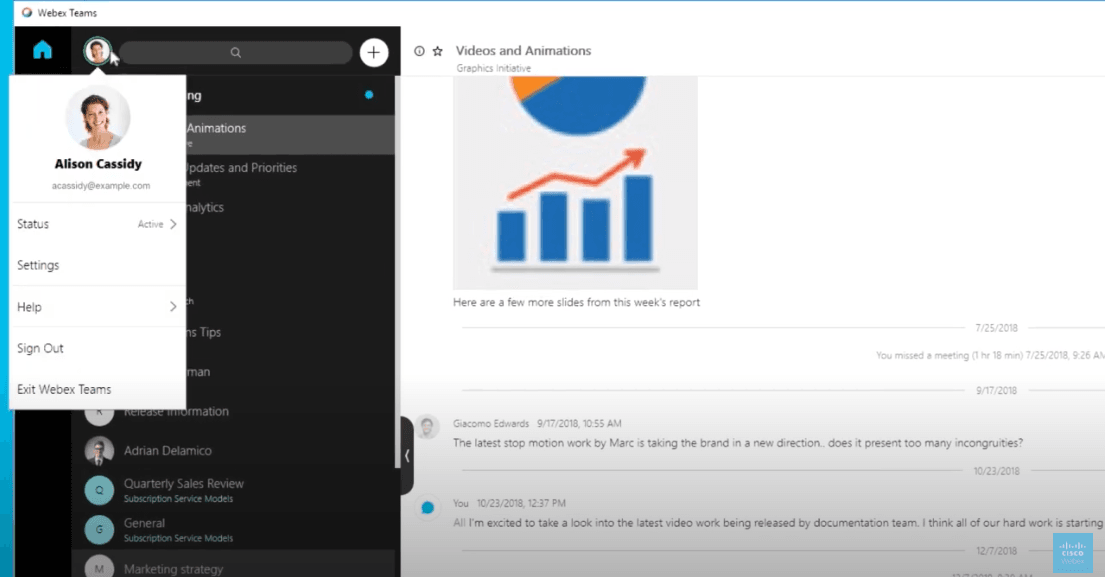Click the Status menu entry label
The image size is (1105, 577).
[33, 224]
